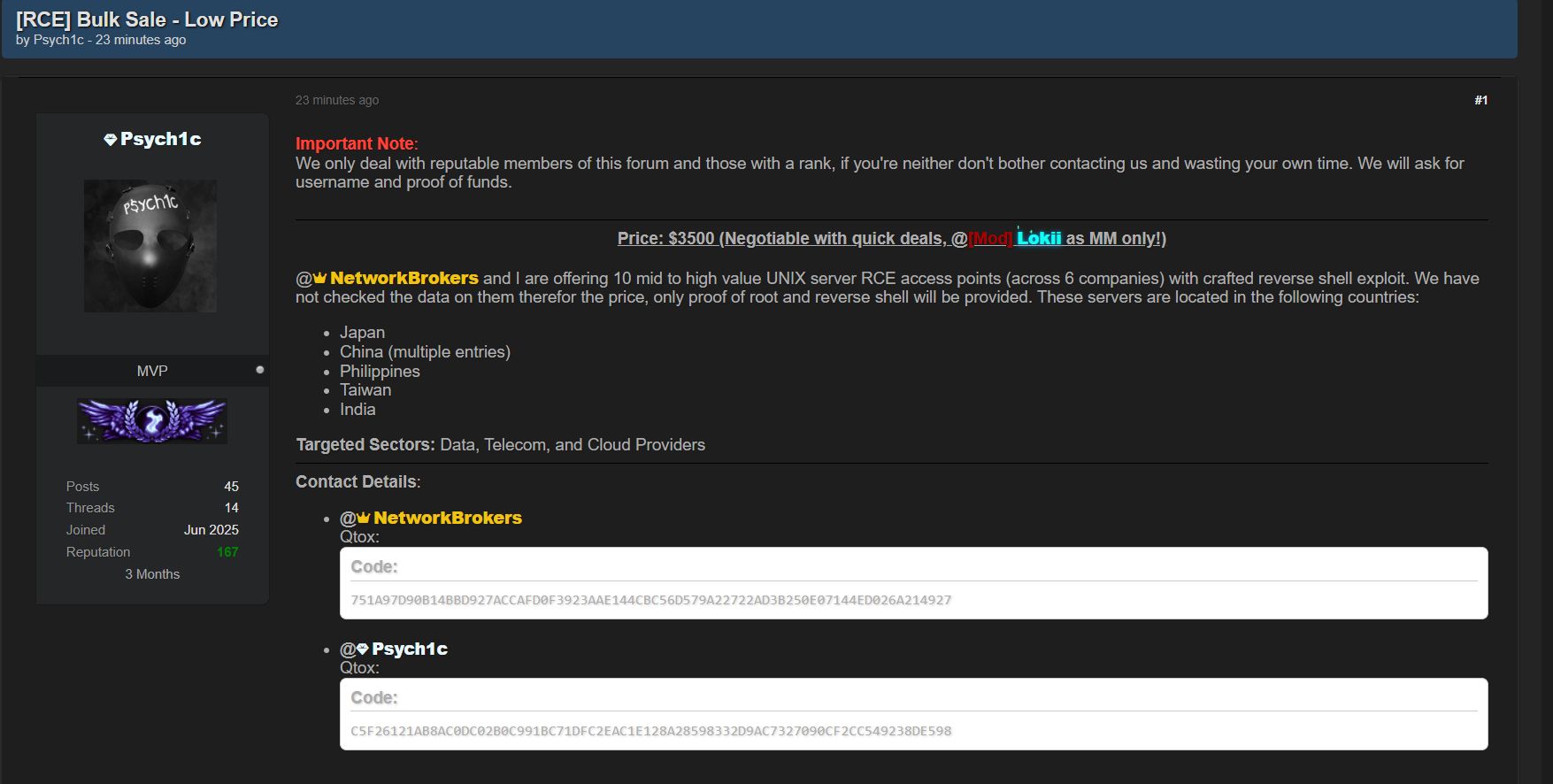Click the Posts count 45
1553x784 pixels.
(231, 487)
